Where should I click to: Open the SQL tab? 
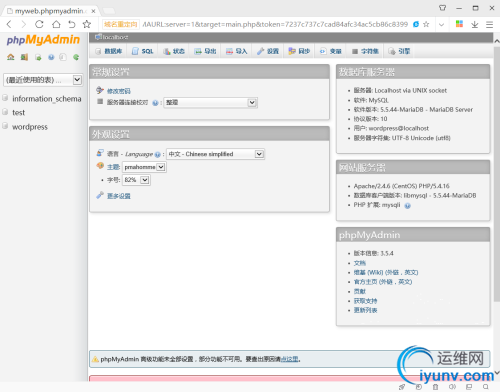[143, 51]
